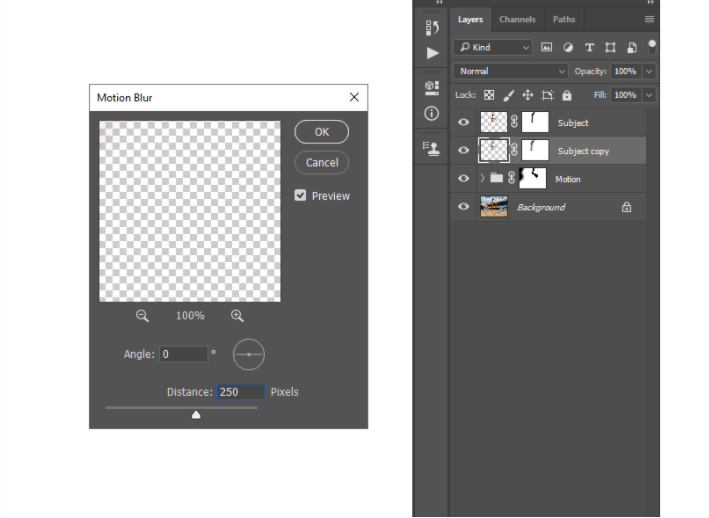Expand the Motion layer group
Image resolution: width=709 pixels, height=518 pixels.
point(482,178)
